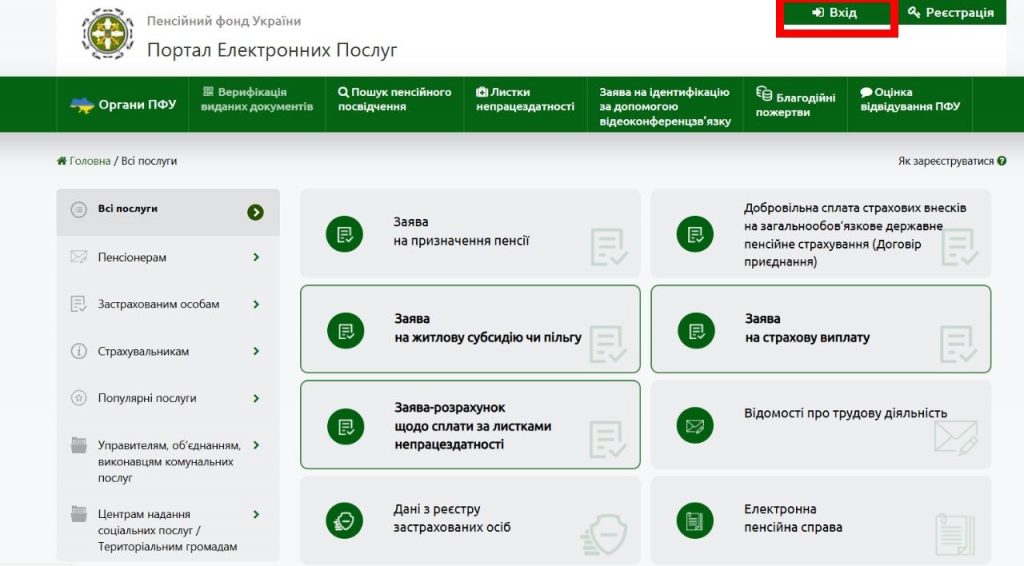This screenshot has height=566, width=1024.
Task: Click the home icon in the breadcrumb
Action: tap(62, 161)
